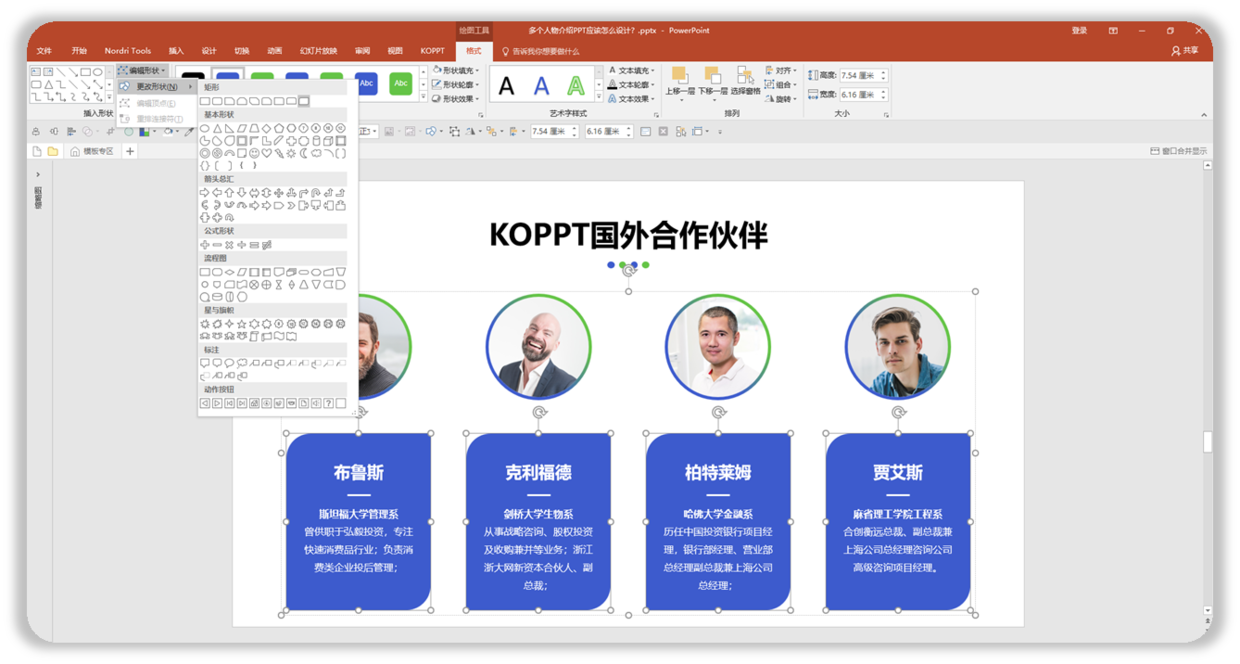Apply the blue Abc shape style
The height and width of the screenshot is (664, 1240).
(x=366, y=83)
